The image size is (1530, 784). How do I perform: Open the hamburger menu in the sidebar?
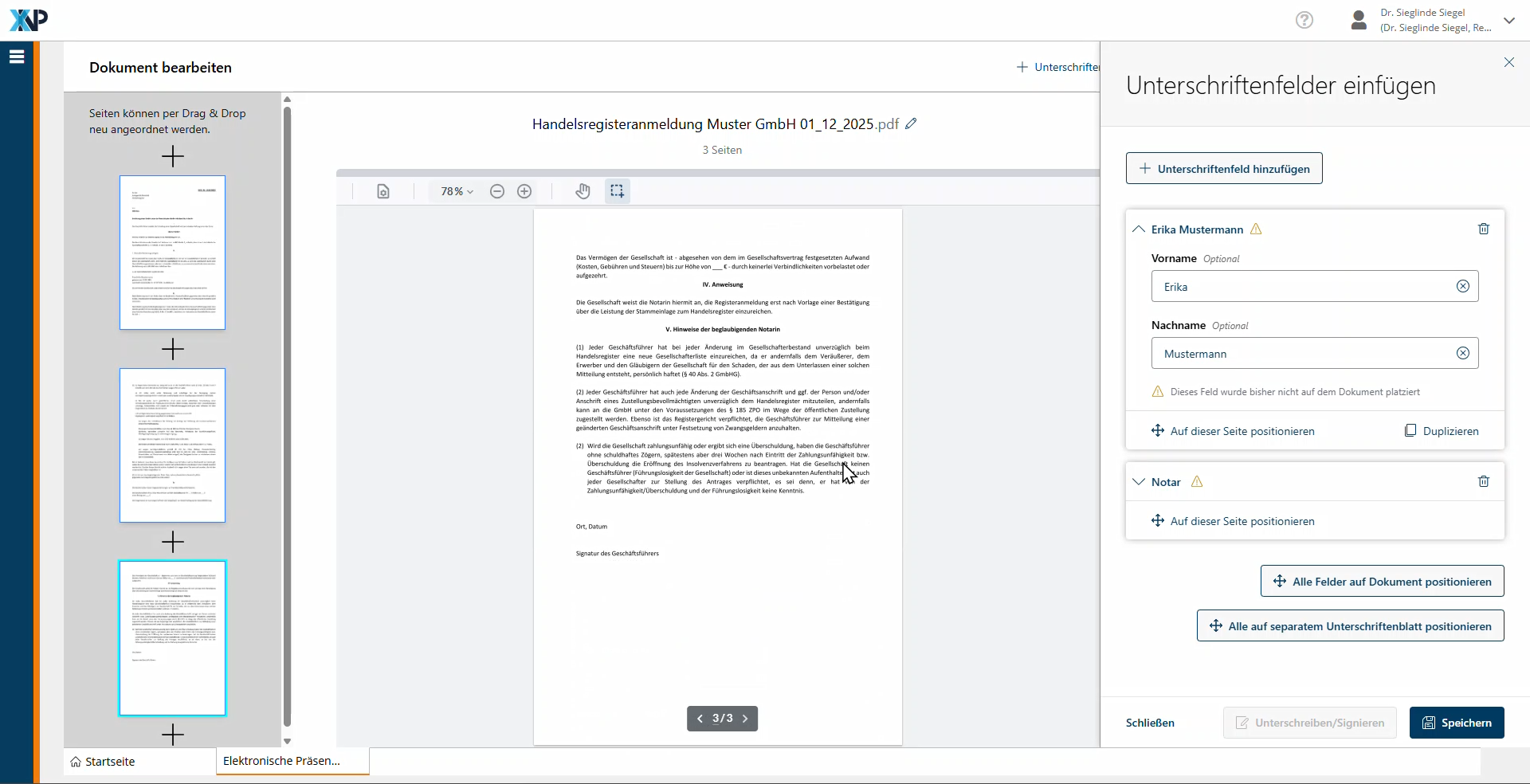point(17,57)
